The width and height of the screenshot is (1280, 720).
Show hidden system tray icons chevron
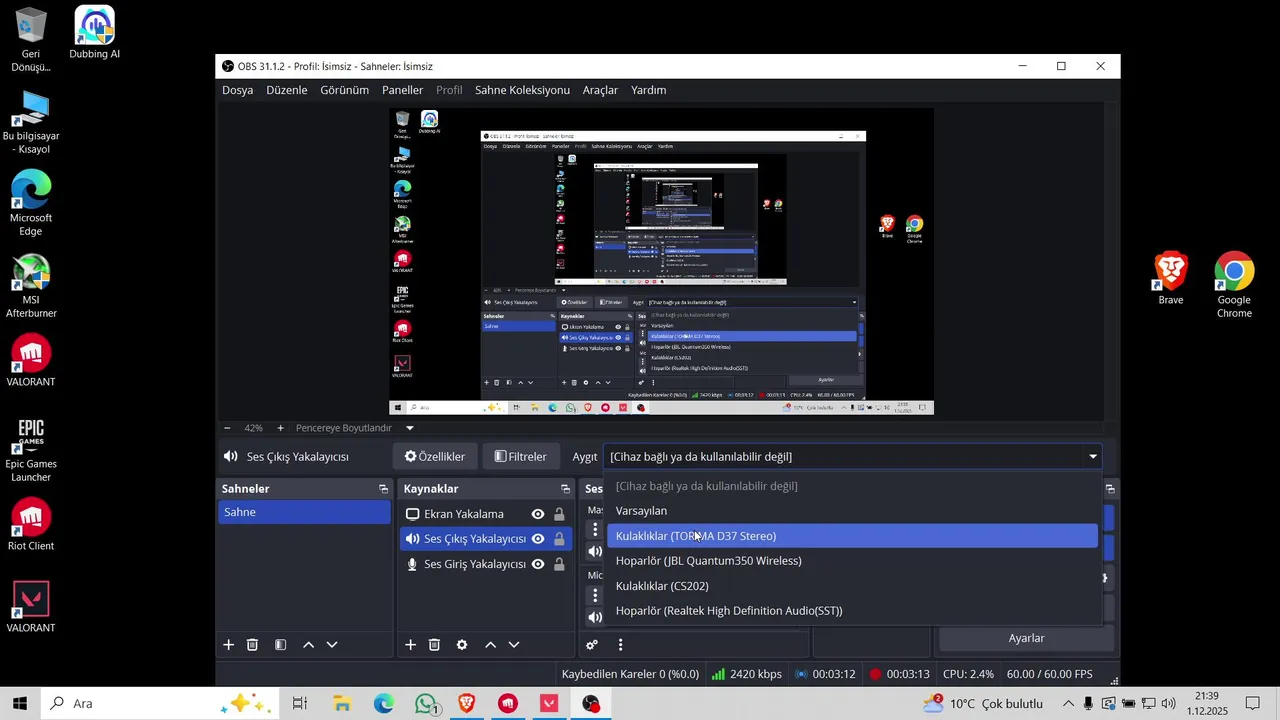[1068, 703]
